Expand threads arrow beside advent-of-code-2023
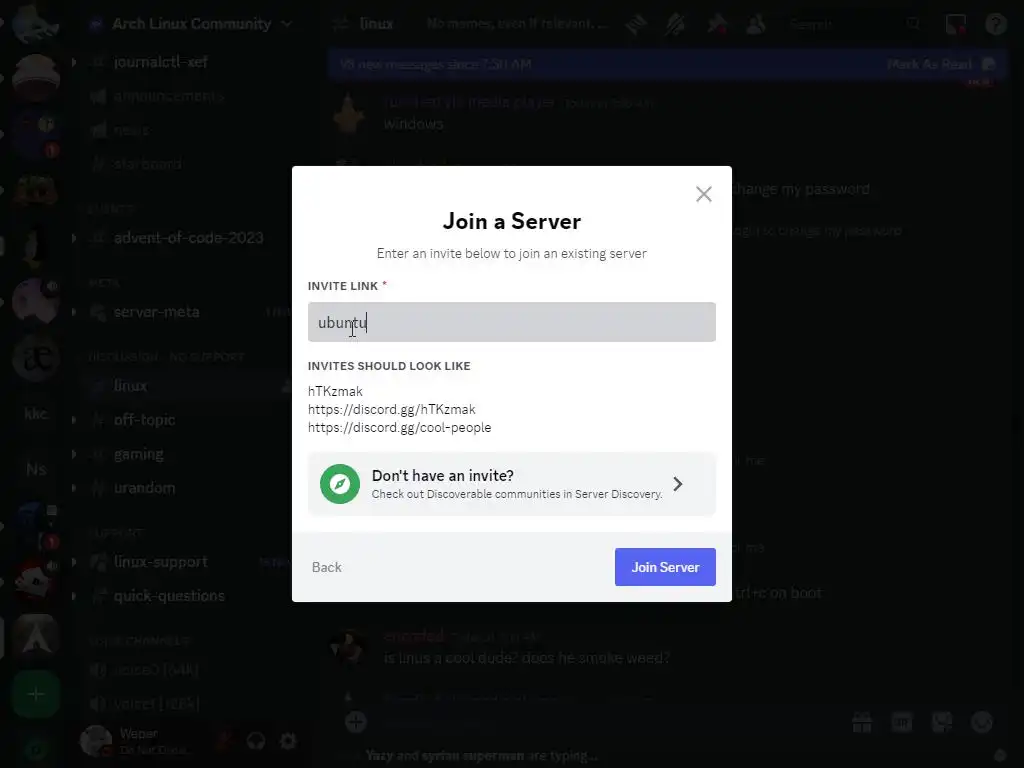Viewport: 1024px width, 768px height. point(74,238)
